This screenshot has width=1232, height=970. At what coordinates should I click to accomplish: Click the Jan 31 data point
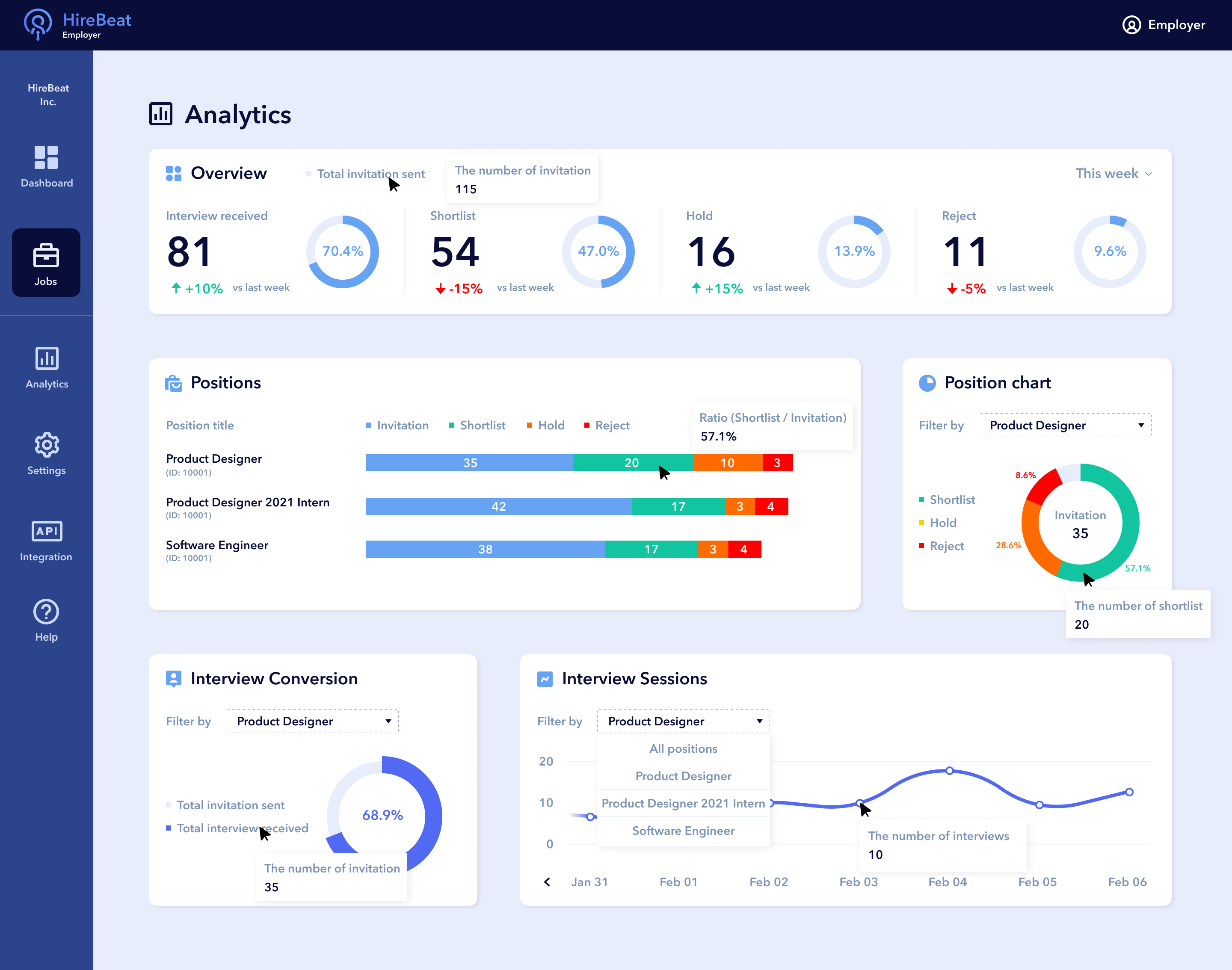click(x=590, y=816)
